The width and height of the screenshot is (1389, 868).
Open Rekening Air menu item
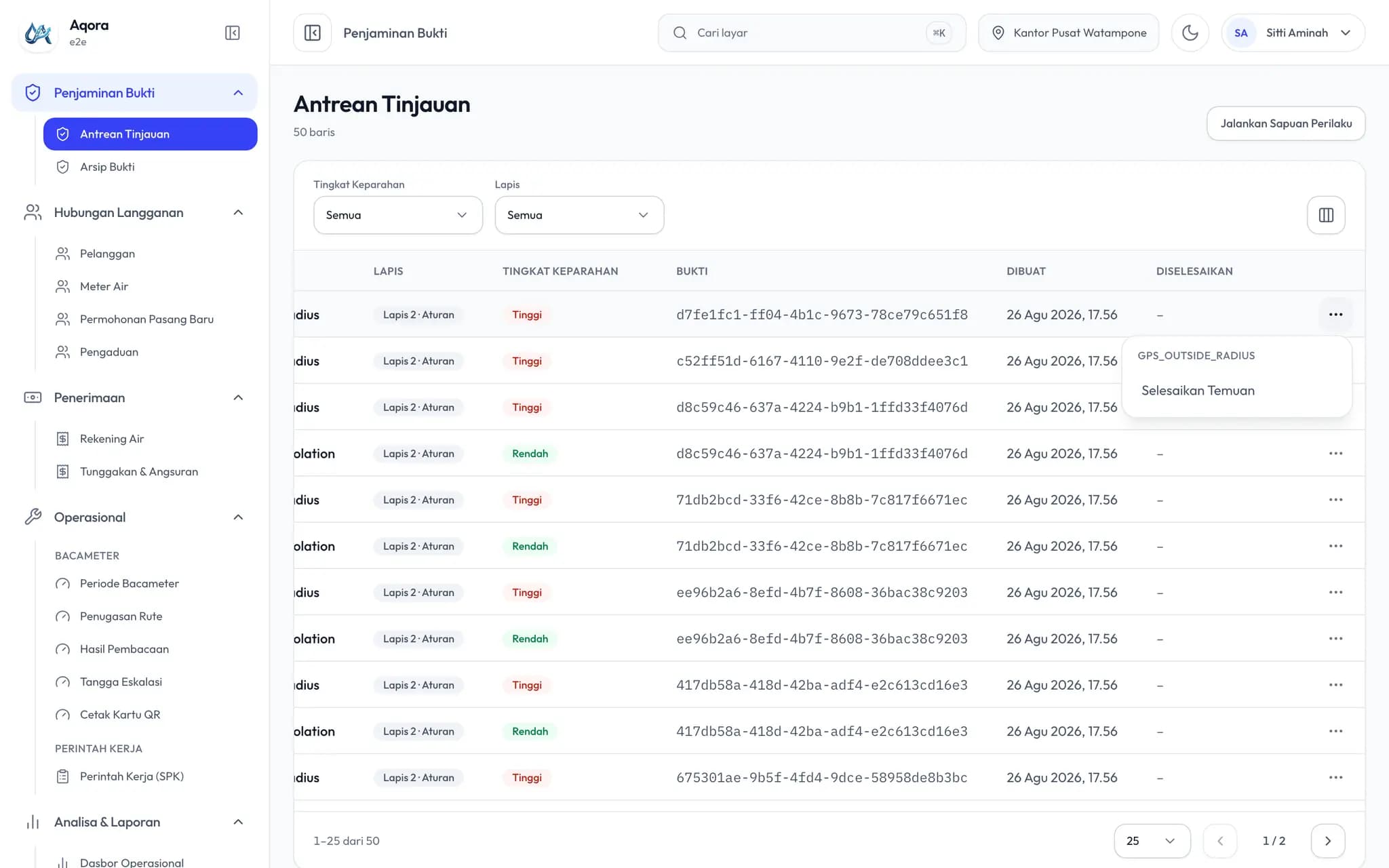[x=150, y=439]
